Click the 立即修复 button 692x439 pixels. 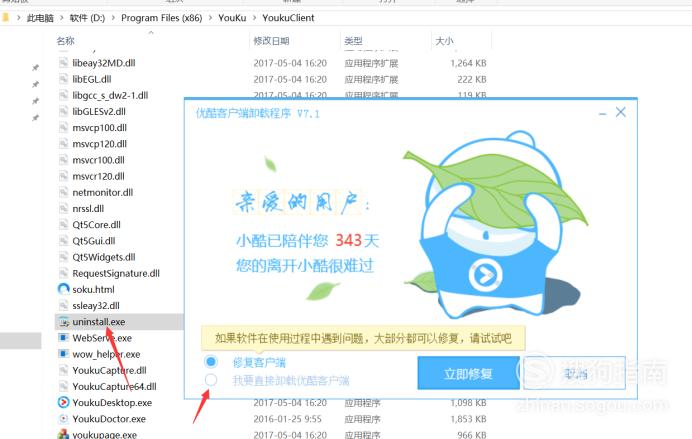[468, 373]
